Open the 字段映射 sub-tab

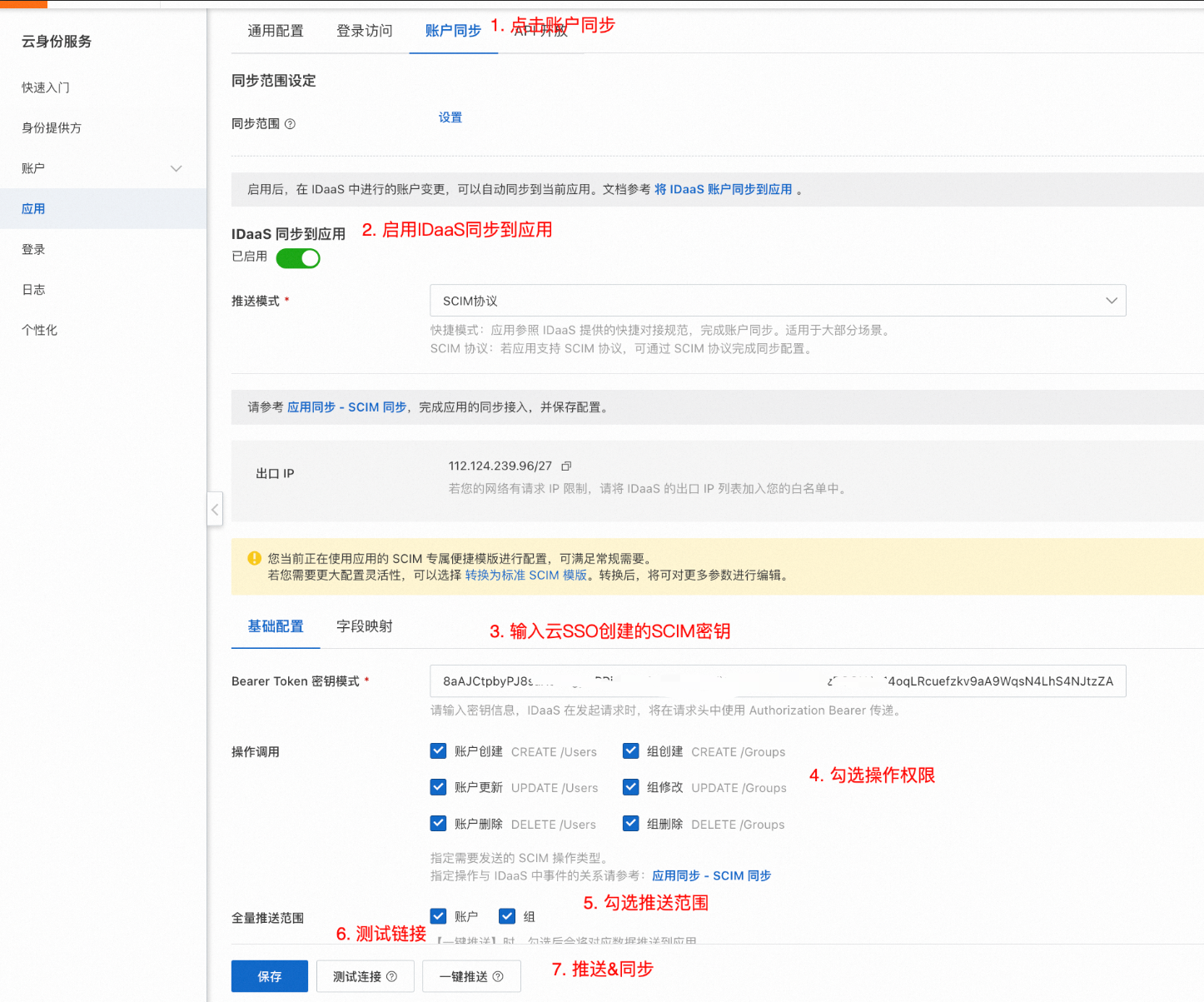pos(365,626)
